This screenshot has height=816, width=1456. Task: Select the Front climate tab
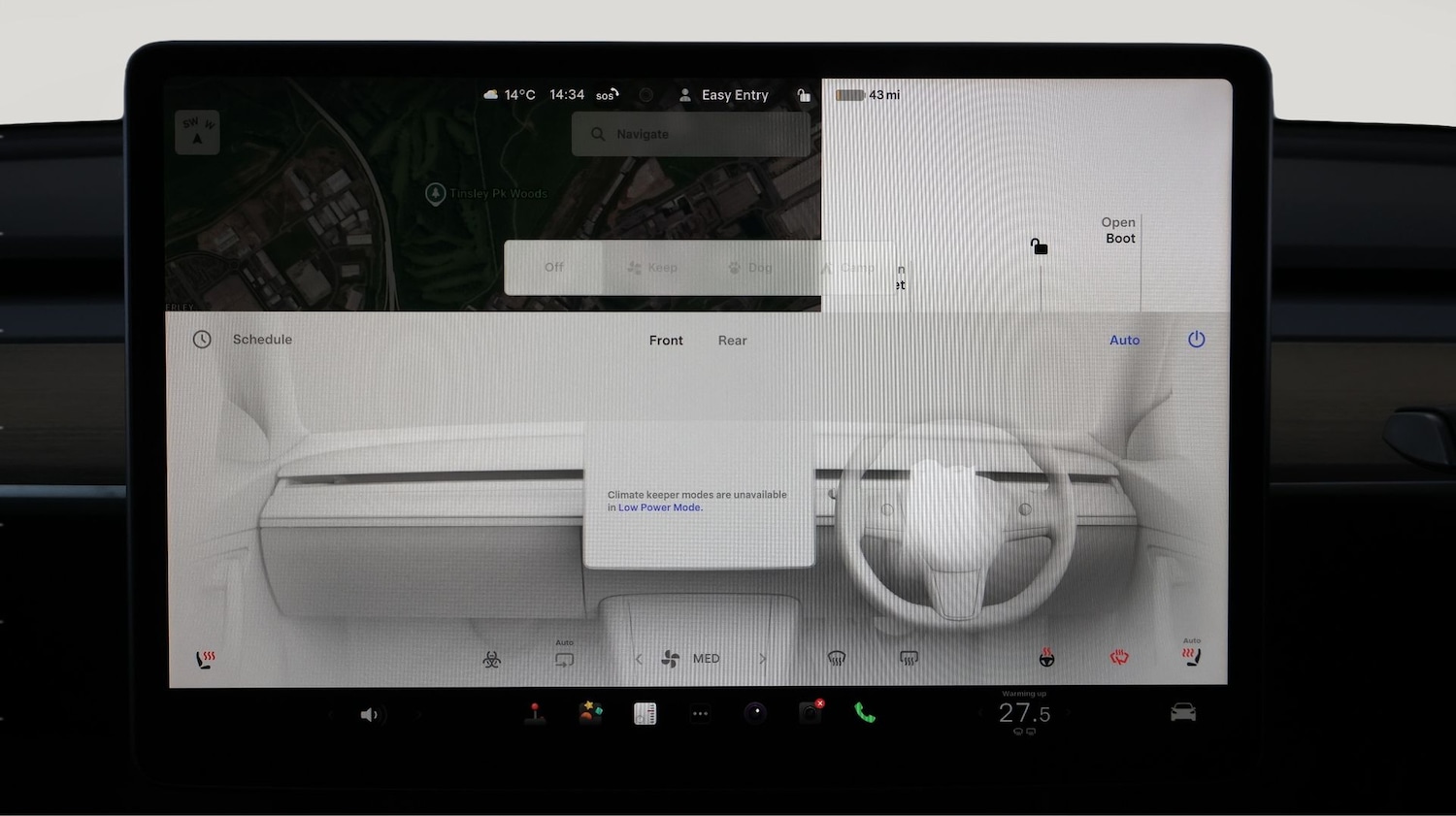coord(666,340)
